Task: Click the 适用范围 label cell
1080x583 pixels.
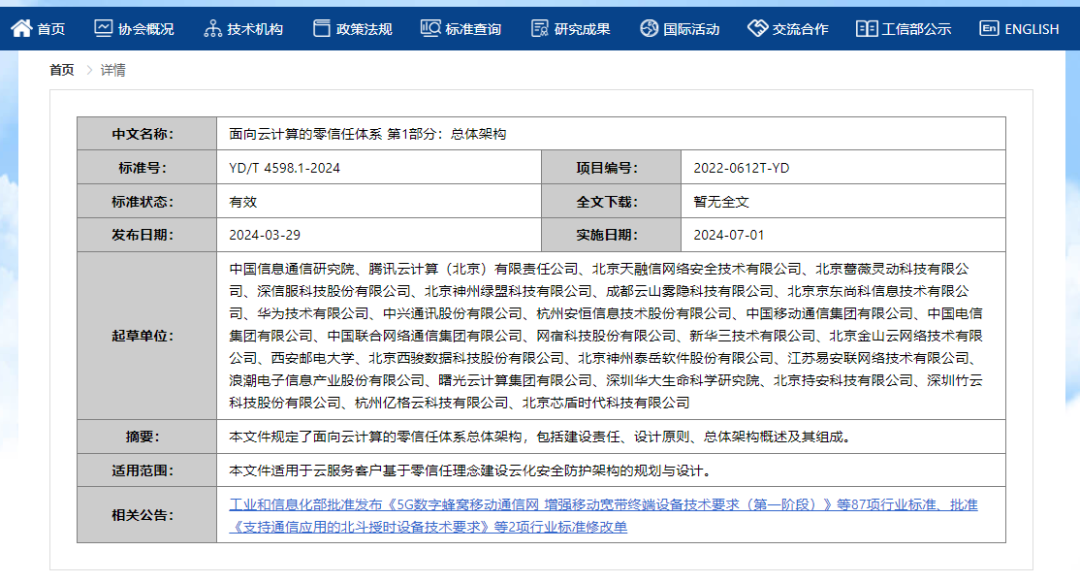Action: [x=147, y=471]
